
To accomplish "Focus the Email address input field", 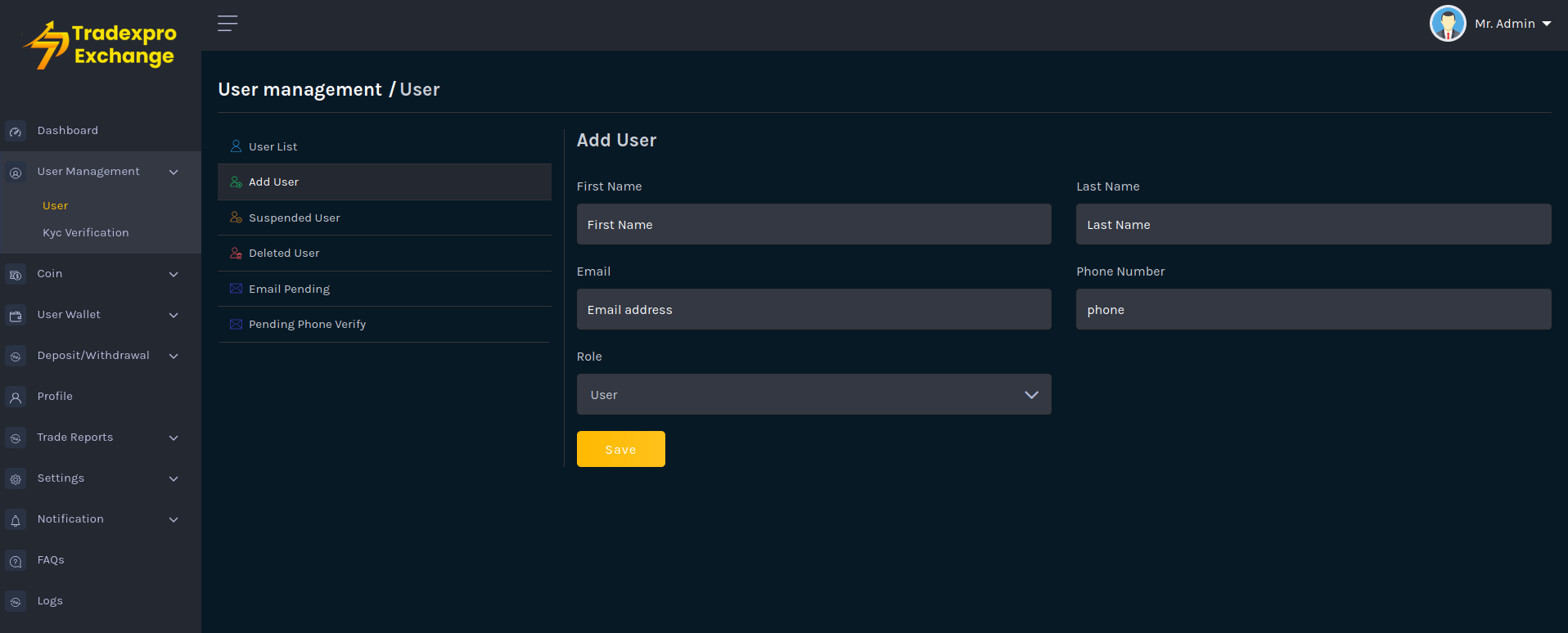I will click(813, 309).
